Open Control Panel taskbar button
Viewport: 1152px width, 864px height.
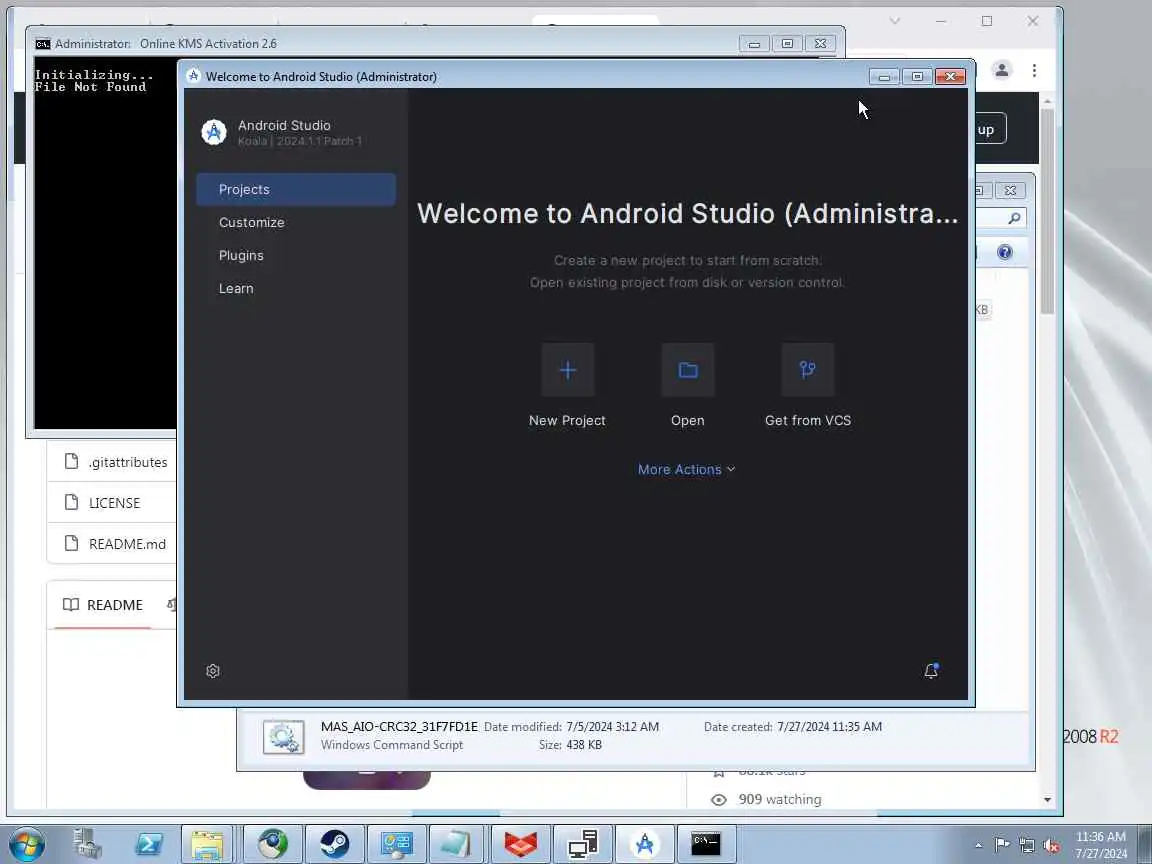point(397,844)
